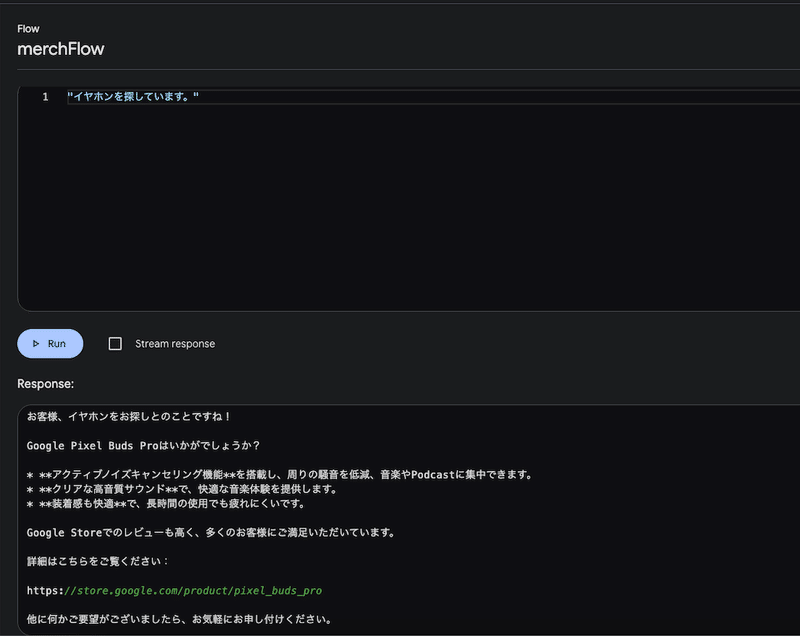Screen dimensions: 800x636
Task: Click line number 1 in editor gutter
Action: coord(45,96)
